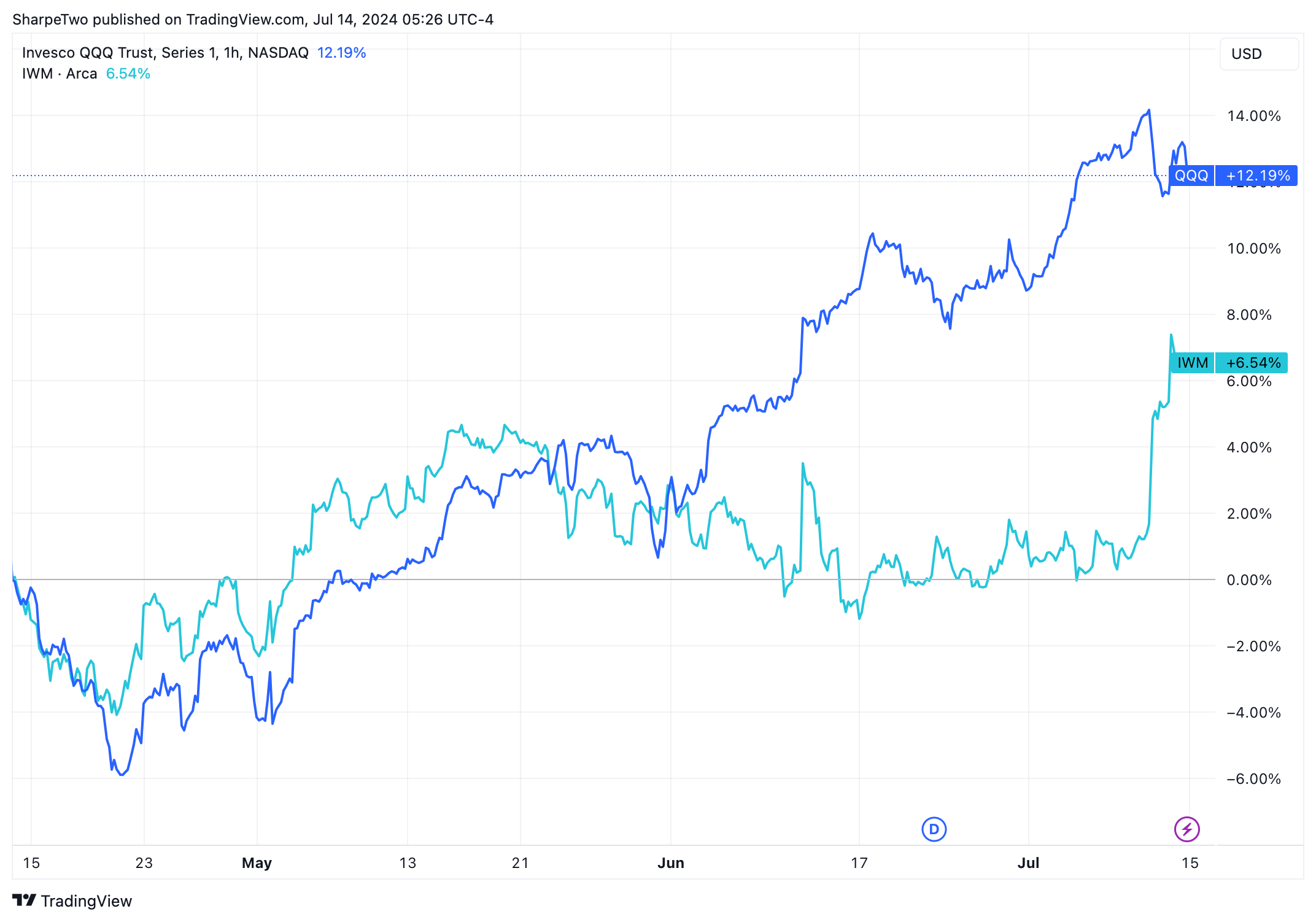Click the 'Jun' label on time axis
The image size is (1316, 922).
pyautogui.click(x=670, y=863)
